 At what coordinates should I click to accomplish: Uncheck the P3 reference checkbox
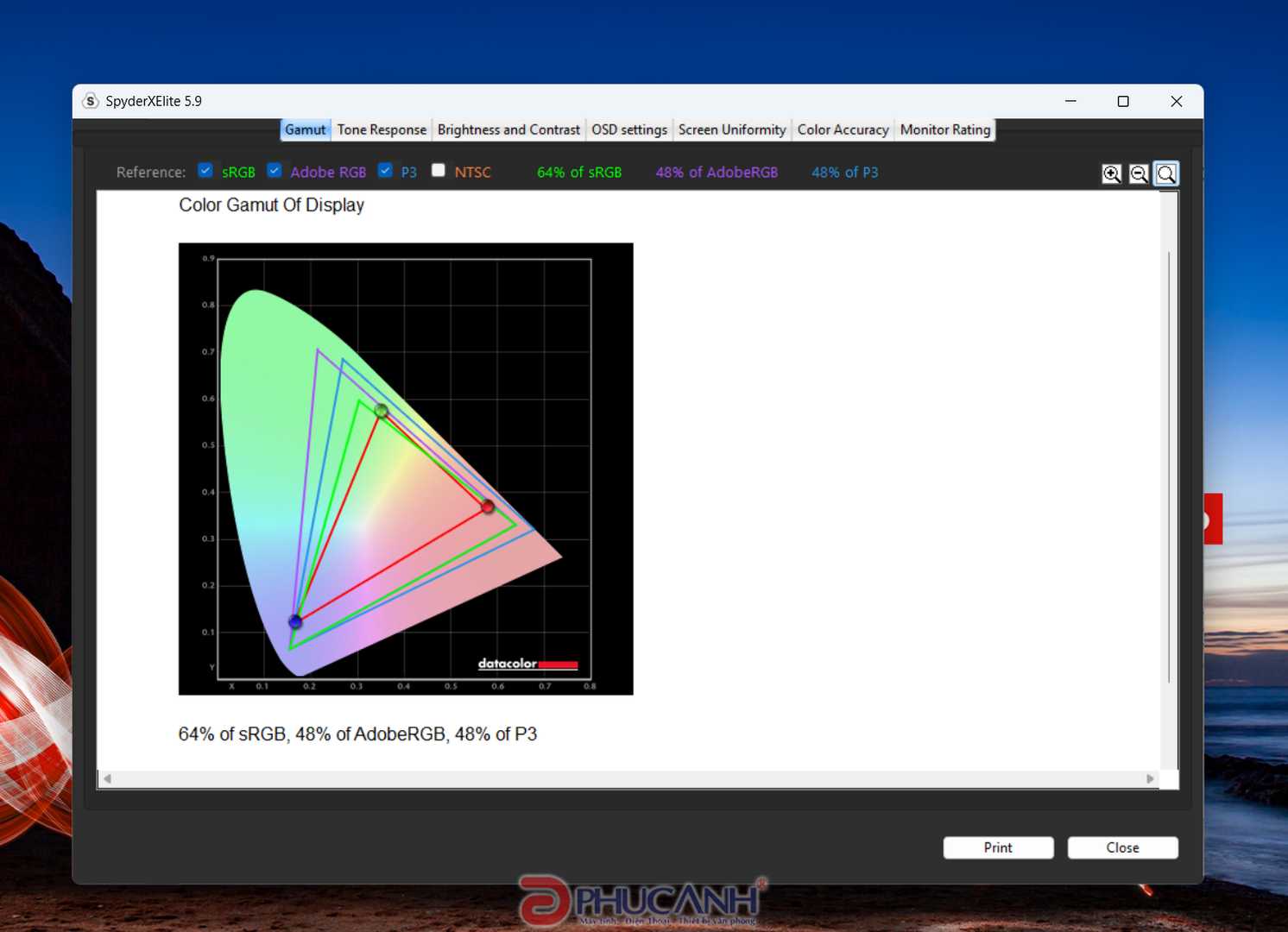385,170
